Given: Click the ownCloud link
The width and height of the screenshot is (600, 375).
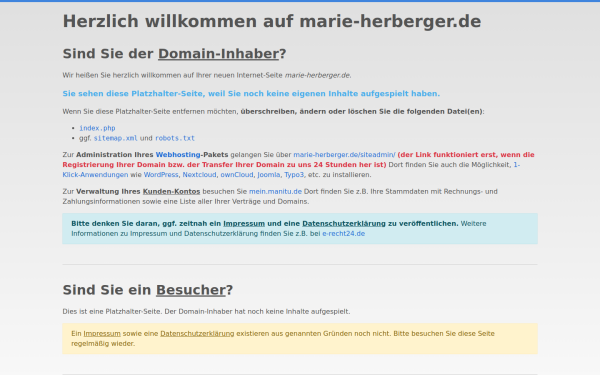Looking at the screenshot, I should (236, 174).
